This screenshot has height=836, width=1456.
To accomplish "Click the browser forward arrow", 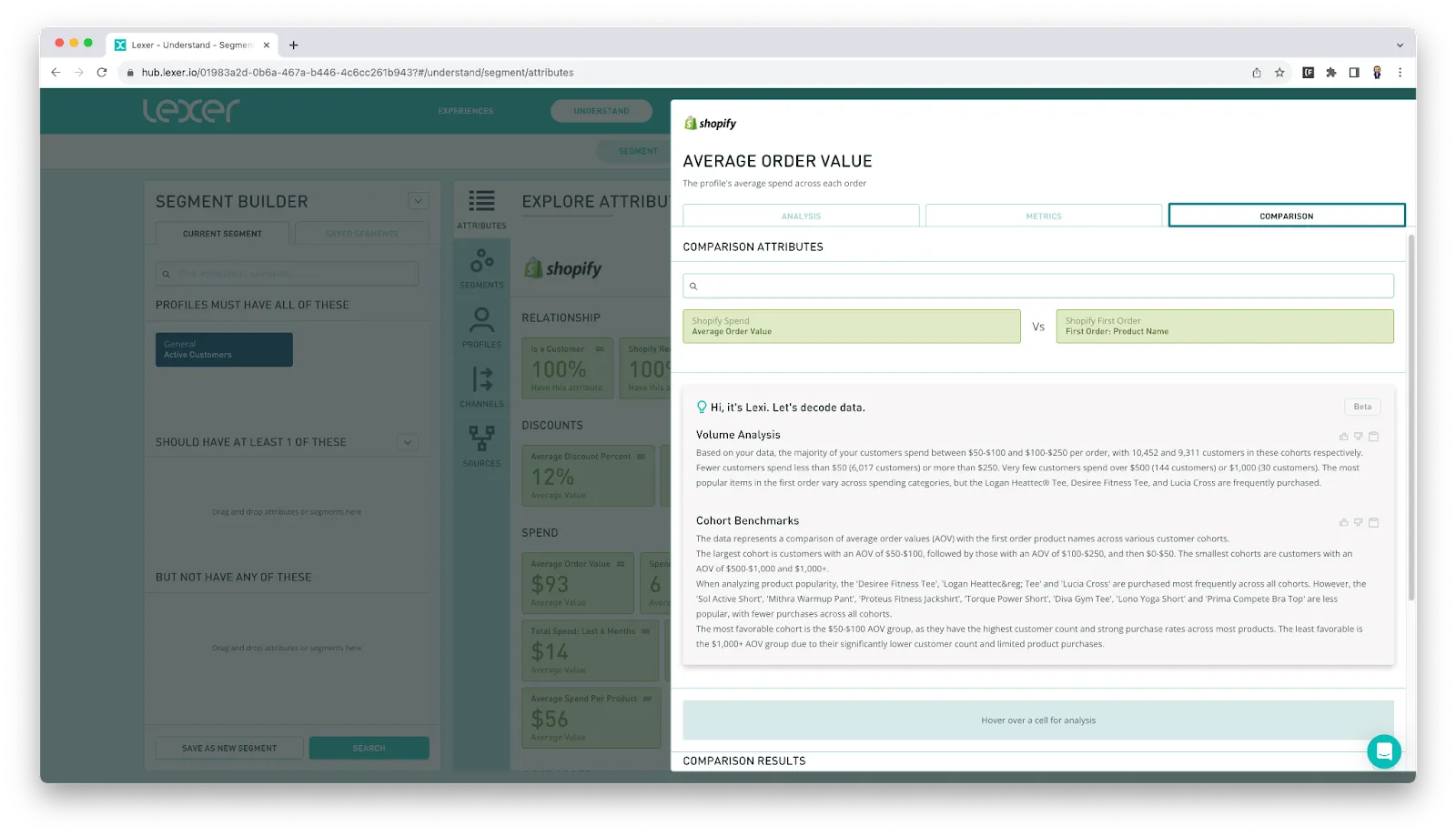I will 78,73.
